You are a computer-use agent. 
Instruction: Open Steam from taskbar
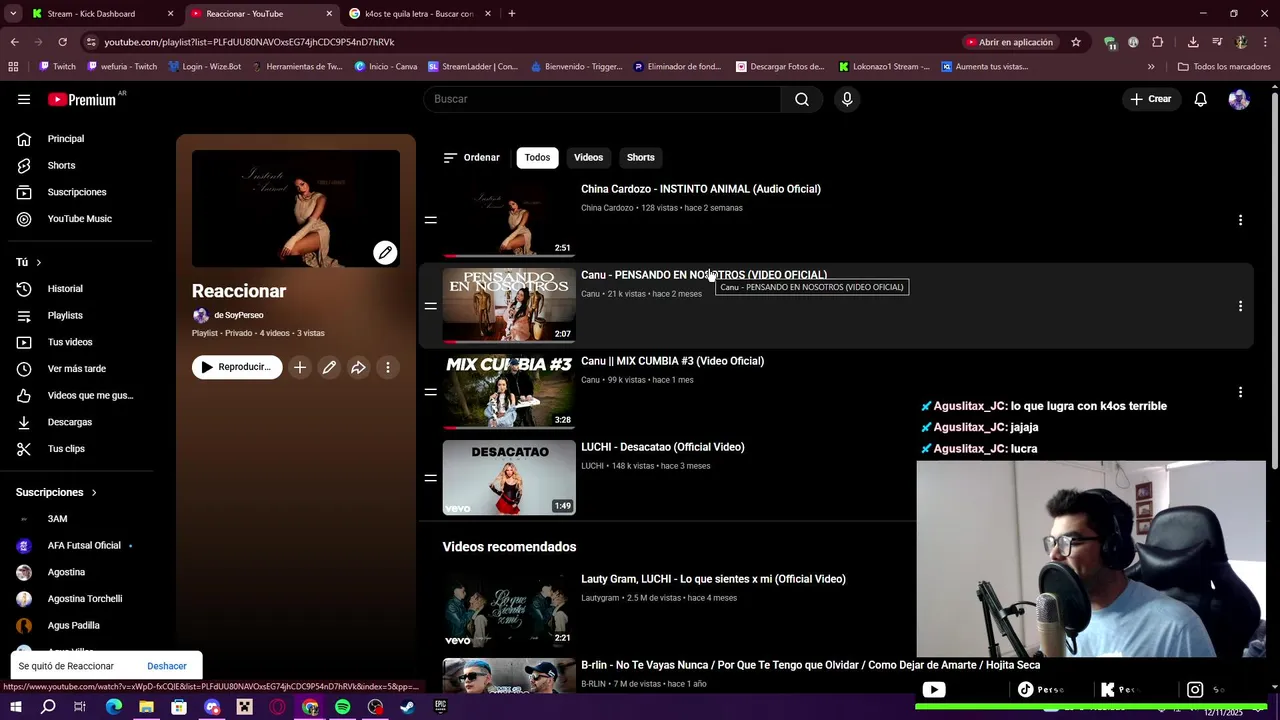[x=407, y=707]
